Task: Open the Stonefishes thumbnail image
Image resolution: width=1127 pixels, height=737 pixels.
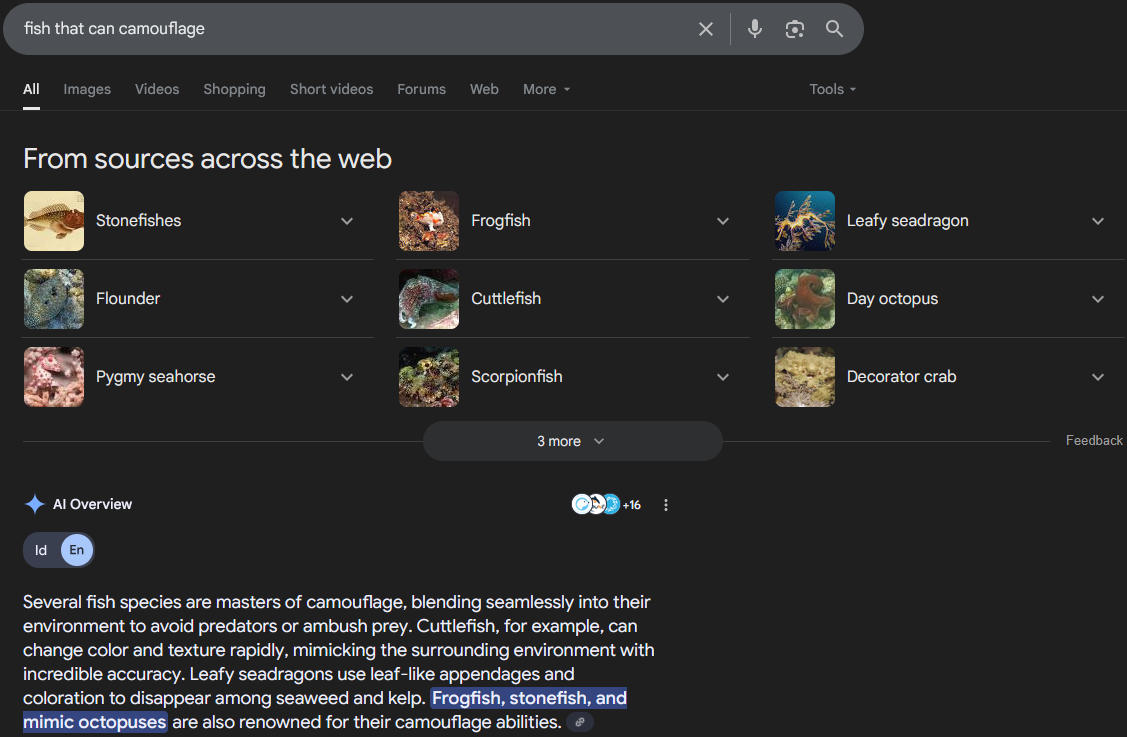Action: tap(54, 221)
